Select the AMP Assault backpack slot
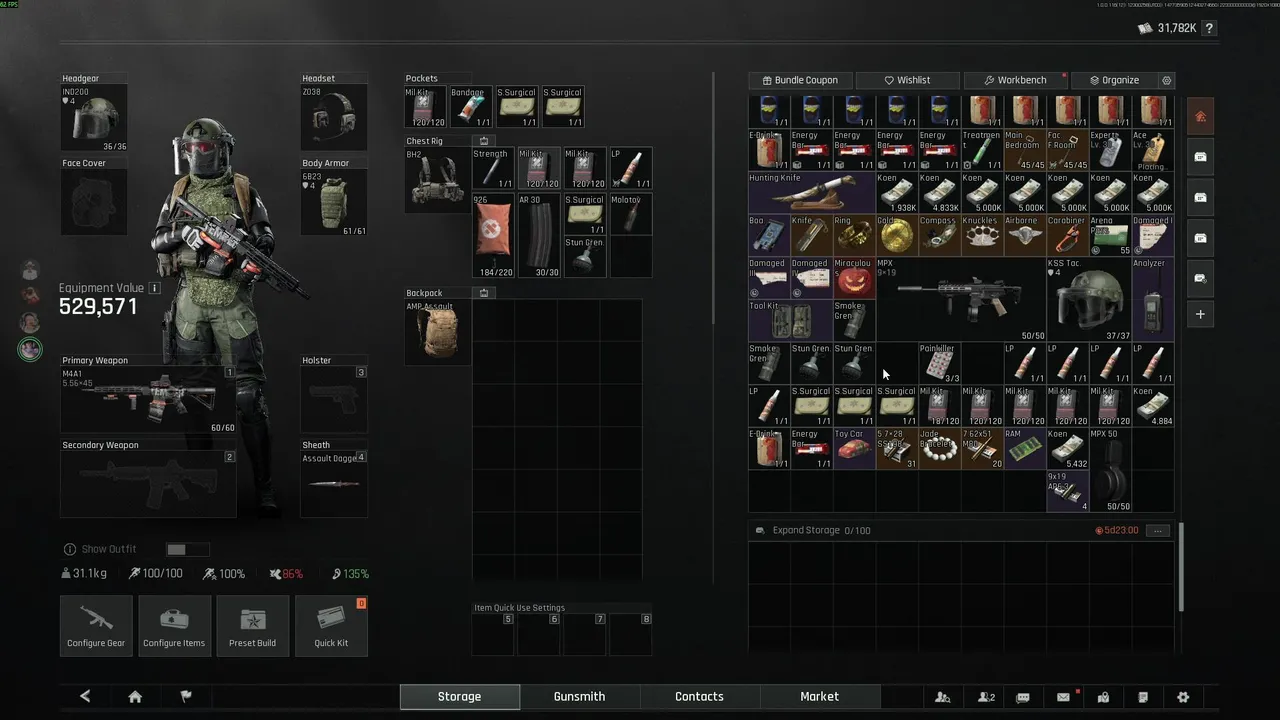The height and width of the screenshot is (720, 1280). [x=438, y=332]
